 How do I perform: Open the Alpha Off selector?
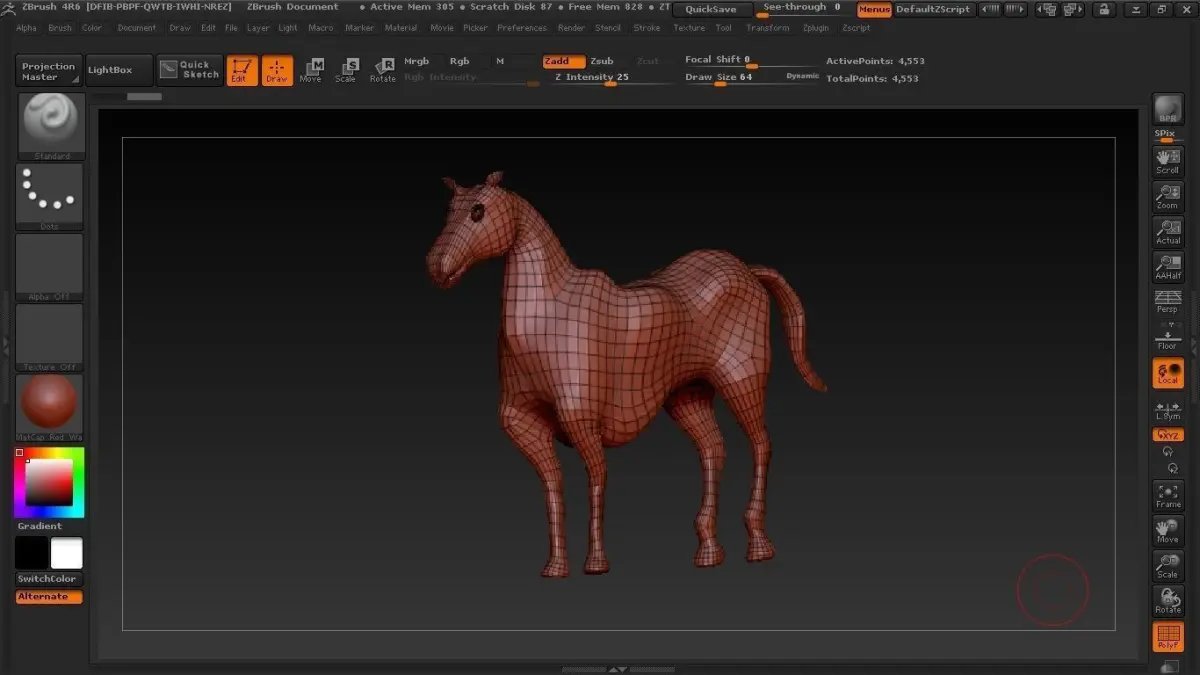tap(50, 267)
